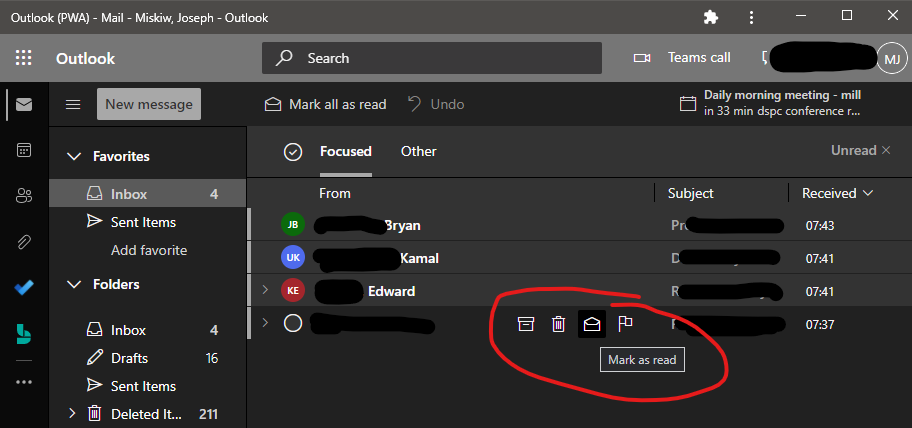
Task: Open Inbox under Favorites
Action: [148, 194]
